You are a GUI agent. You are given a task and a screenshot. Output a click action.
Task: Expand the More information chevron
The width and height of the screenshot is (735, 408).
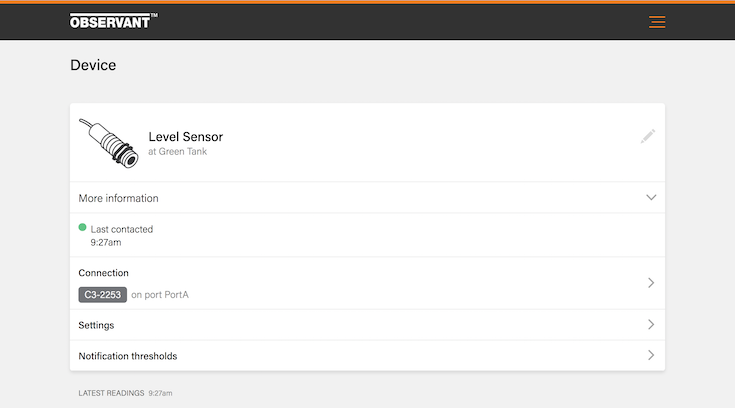click(651, 198)
